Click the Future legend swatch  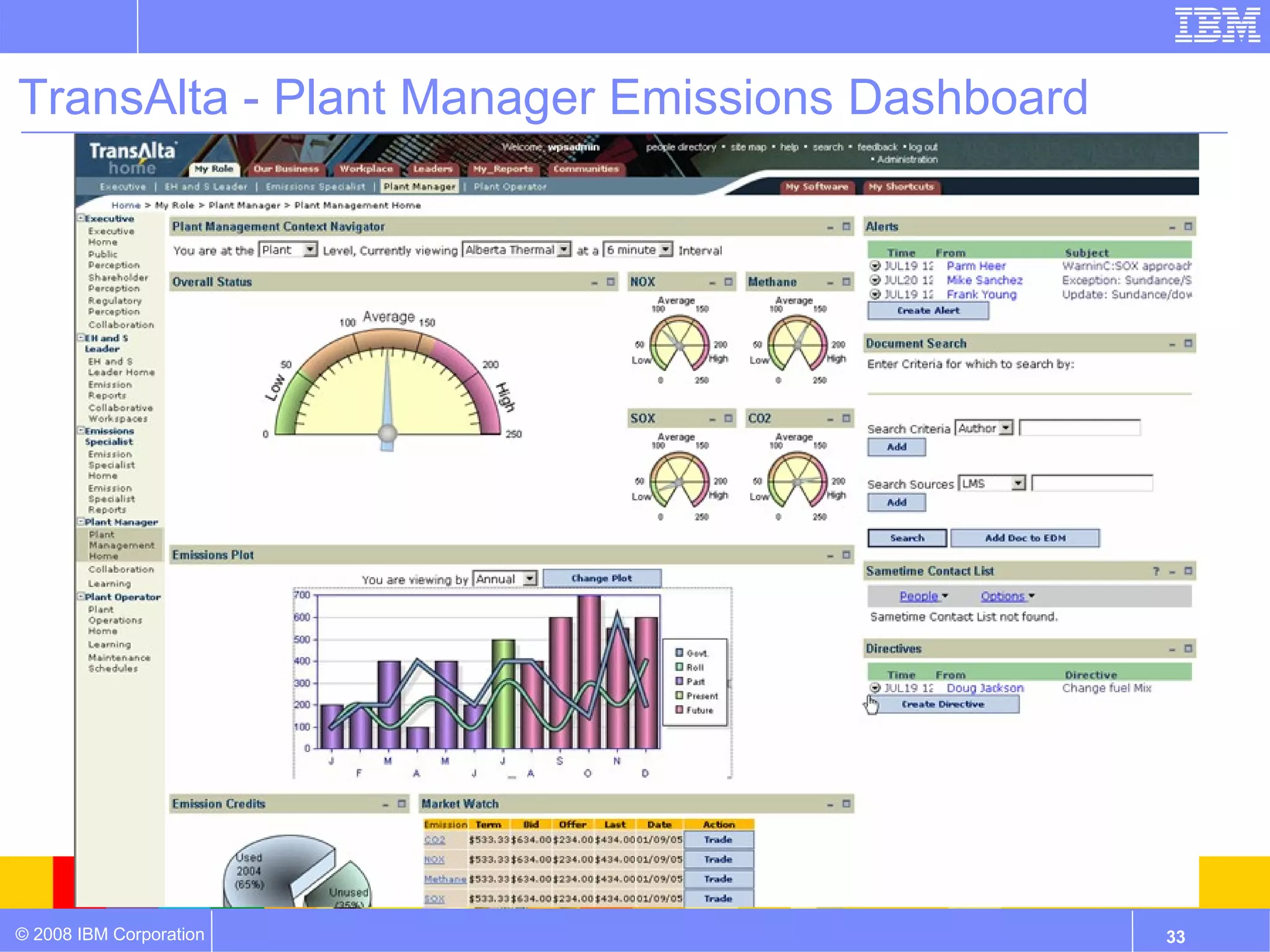coord(679,710)
